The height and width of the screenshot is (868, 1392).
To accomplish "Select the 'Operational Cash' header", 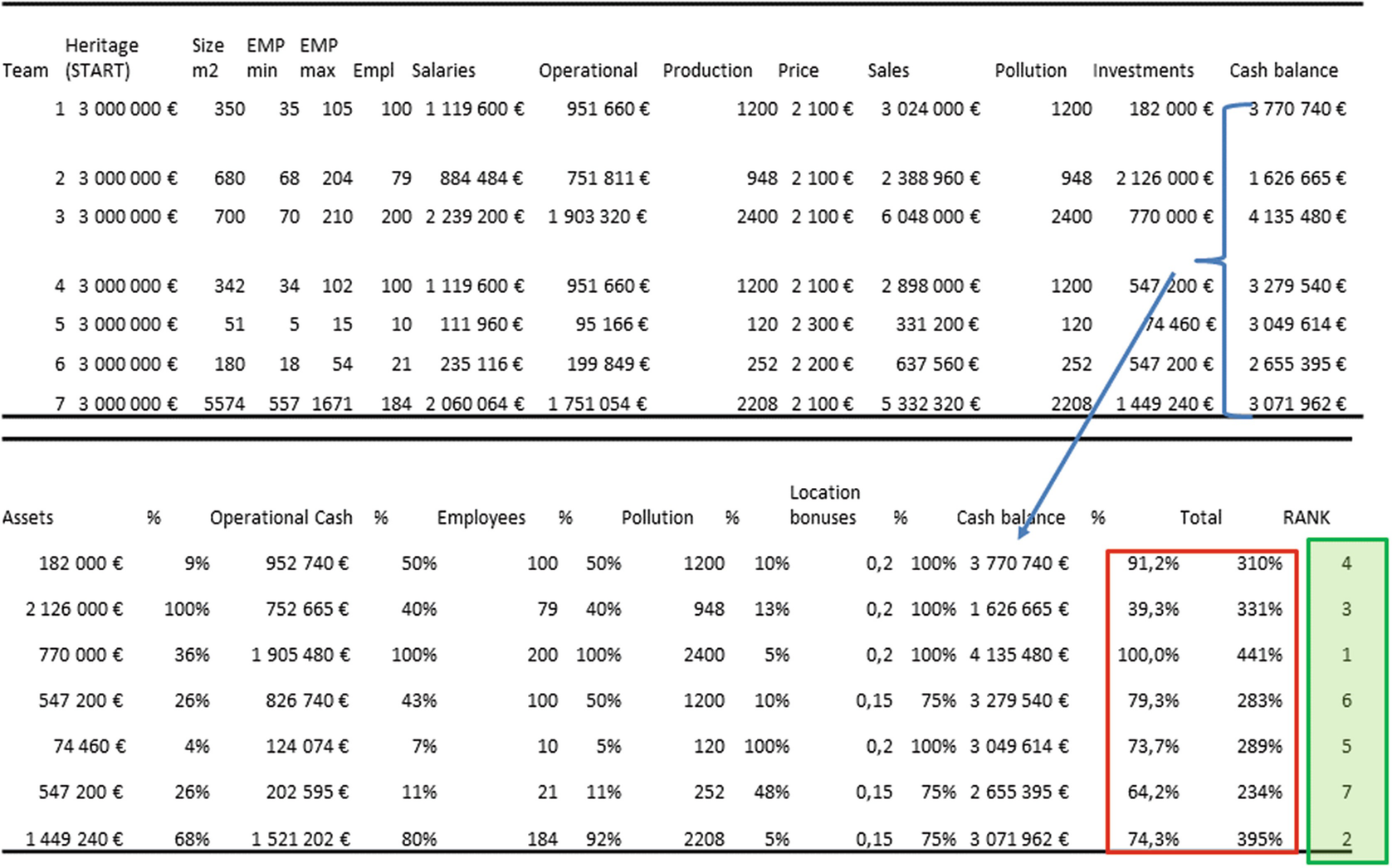I will [x=281, y=518].
